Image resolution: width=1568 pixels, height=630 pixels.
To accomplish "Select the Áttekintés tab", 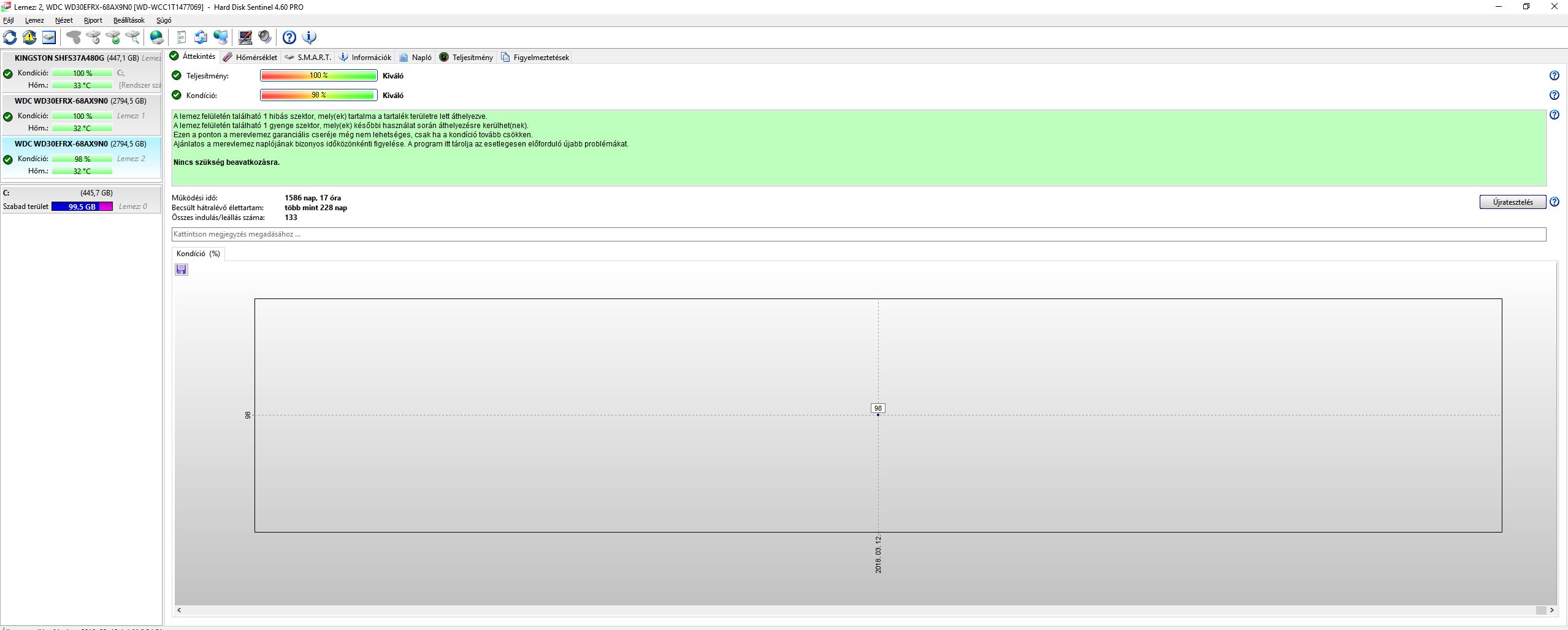I will pyautogui.click(x=193, y=56).
